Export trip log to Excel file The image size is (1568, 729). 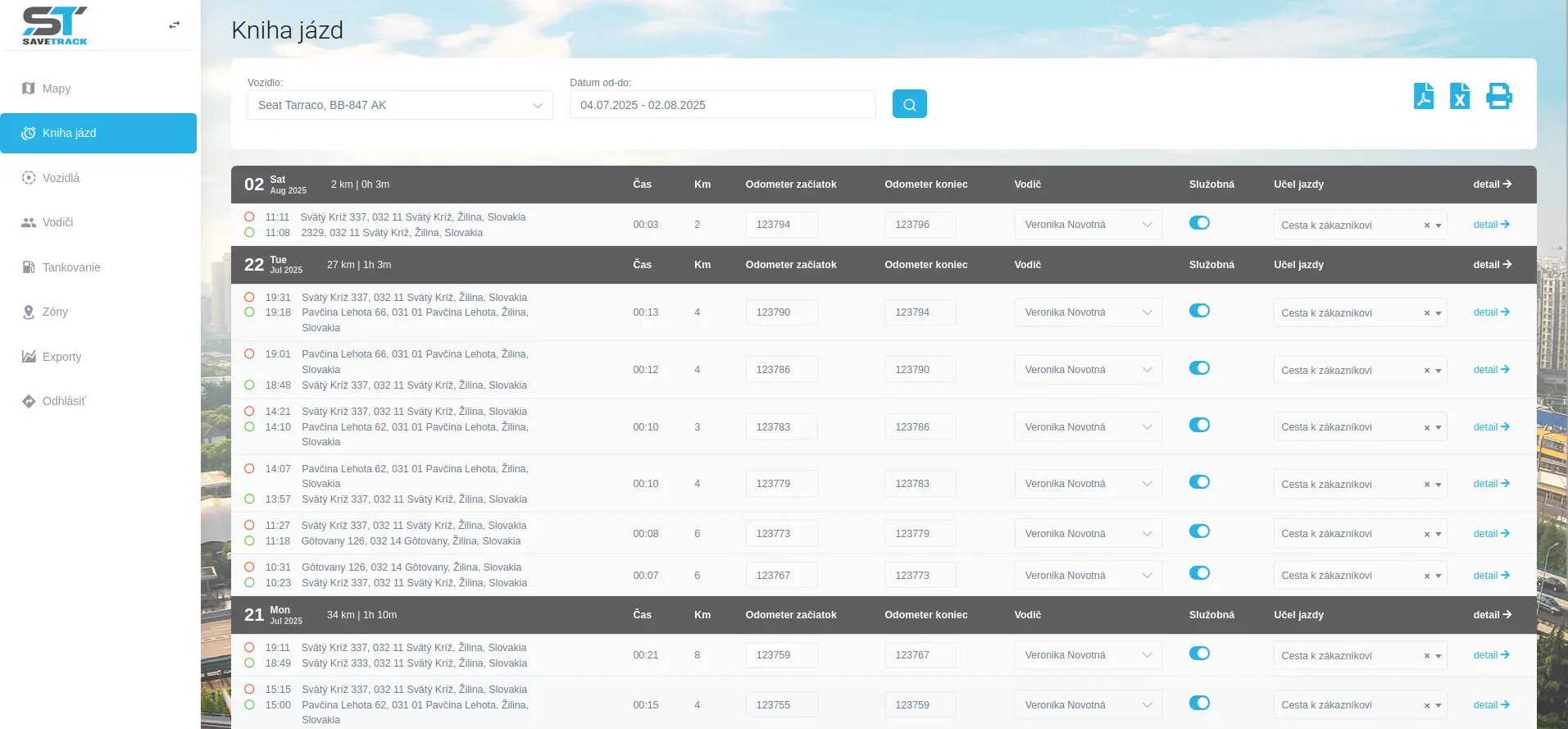tap(1459, 96)
